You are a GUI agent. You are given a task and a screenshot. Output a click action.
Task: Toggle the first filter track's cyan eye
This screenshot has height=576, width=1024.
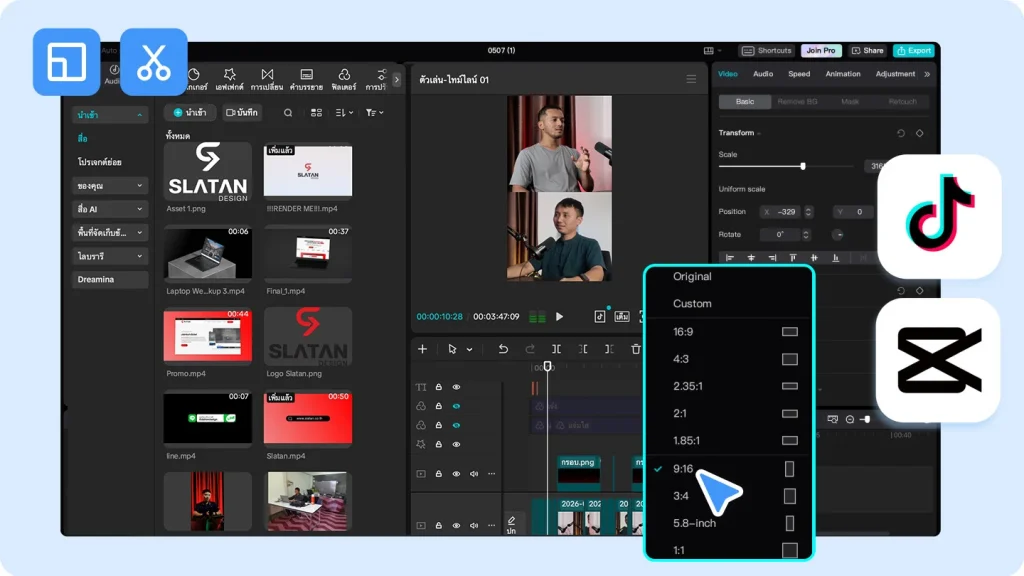(x=456, y=406)
